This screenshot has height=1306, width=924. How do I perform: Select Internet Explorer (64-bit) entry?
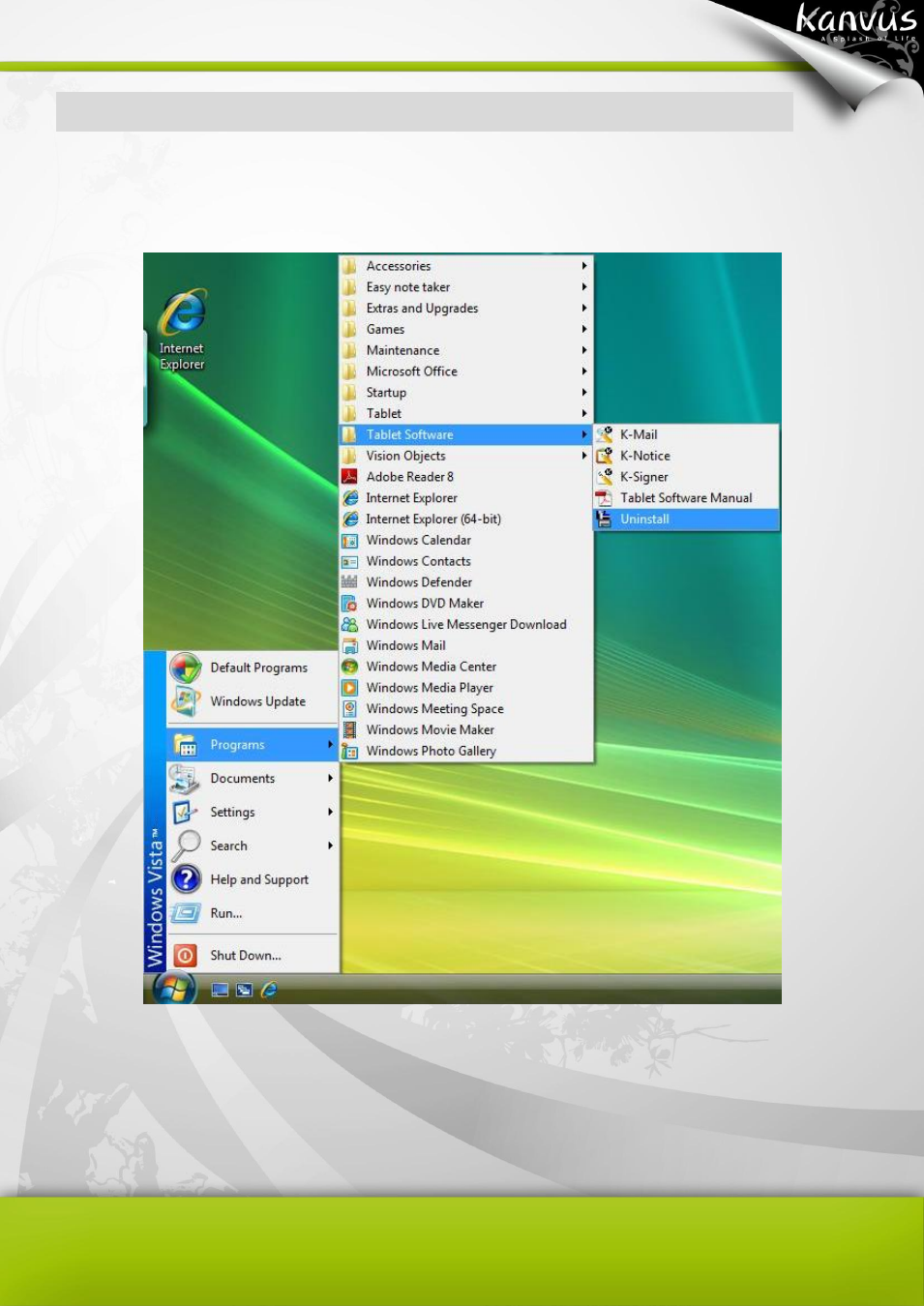tap(465, 519)
